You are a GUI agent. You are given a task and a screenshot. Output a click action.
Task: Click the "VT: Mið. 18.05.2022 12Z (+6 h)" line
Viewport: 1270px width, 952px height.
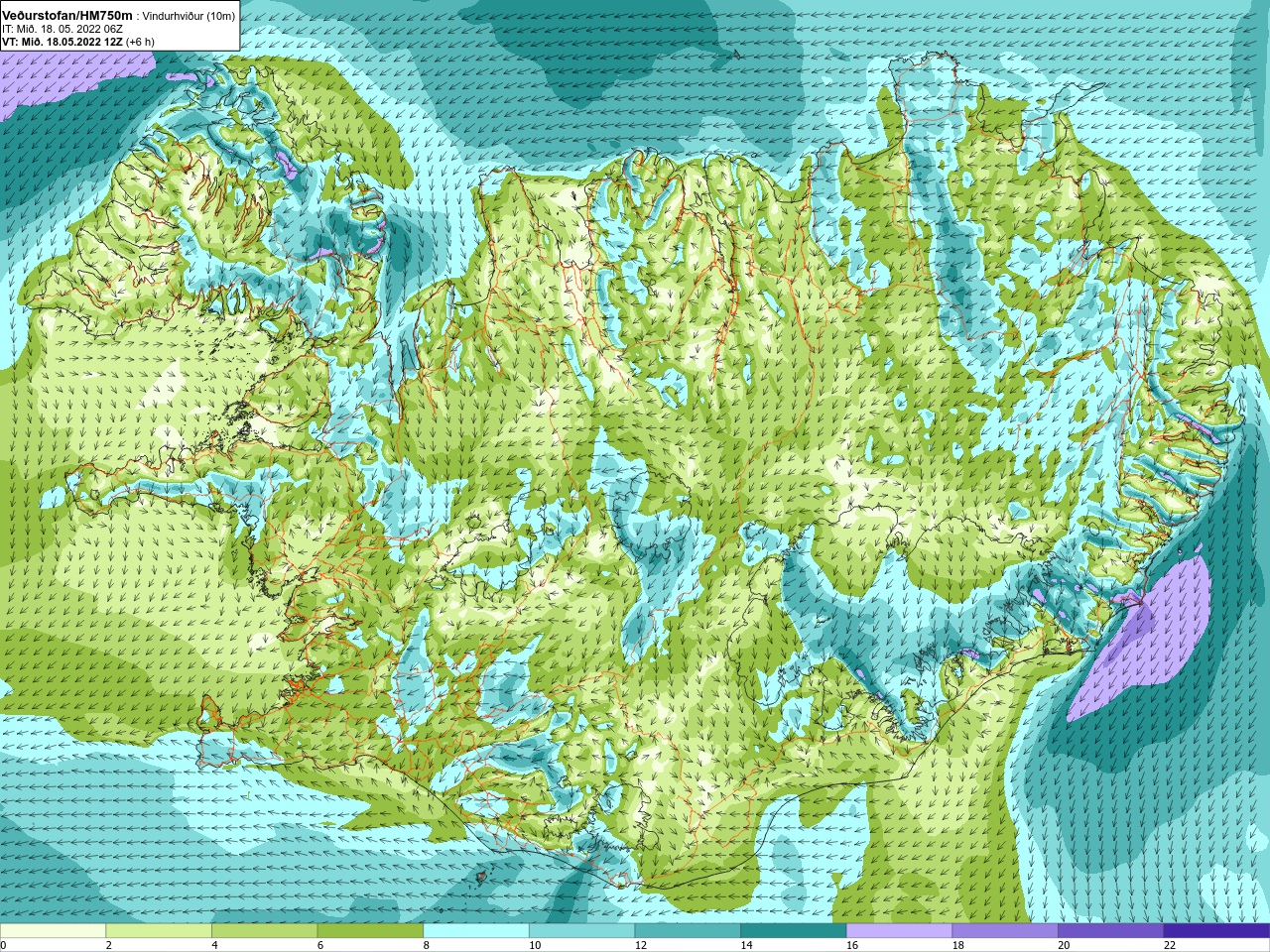(x=77, y=42)
